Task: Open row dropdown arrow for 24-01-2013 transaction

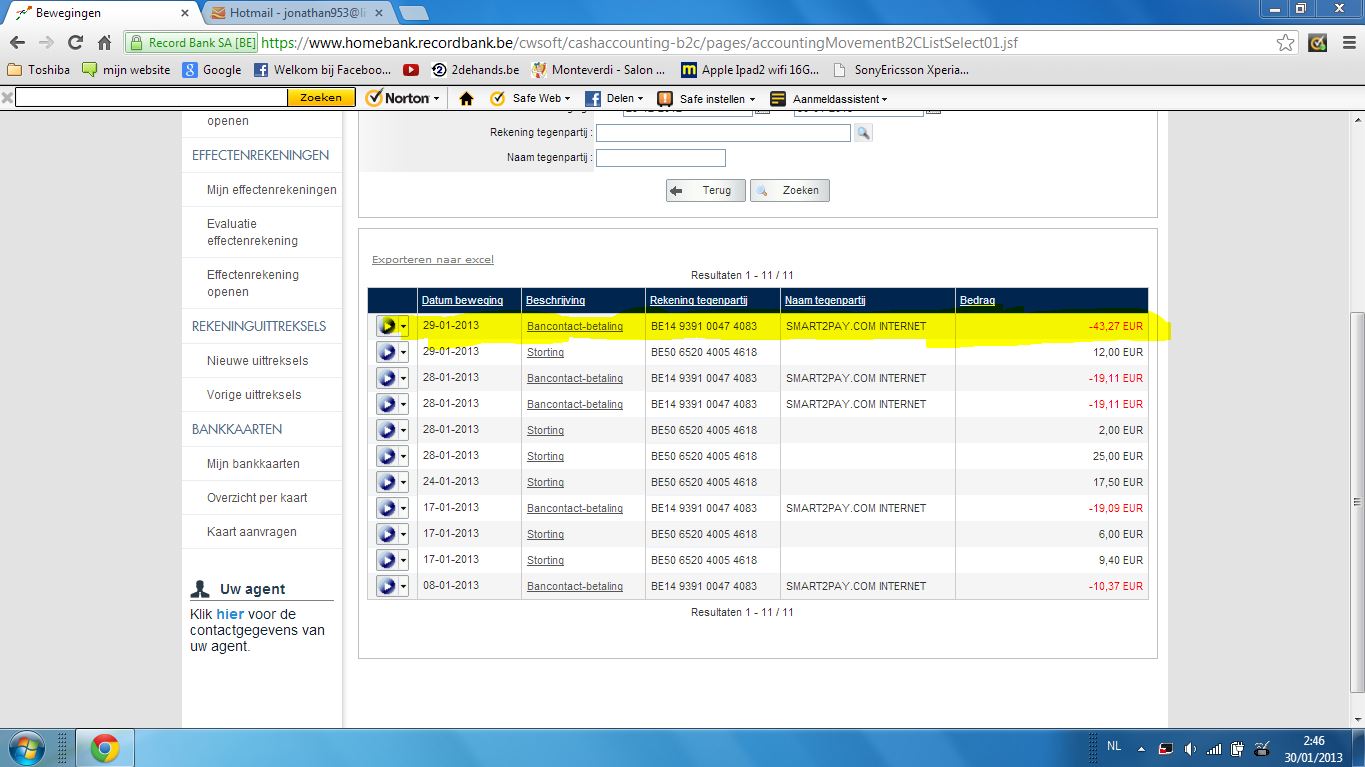Action: [x=404, y=483]
